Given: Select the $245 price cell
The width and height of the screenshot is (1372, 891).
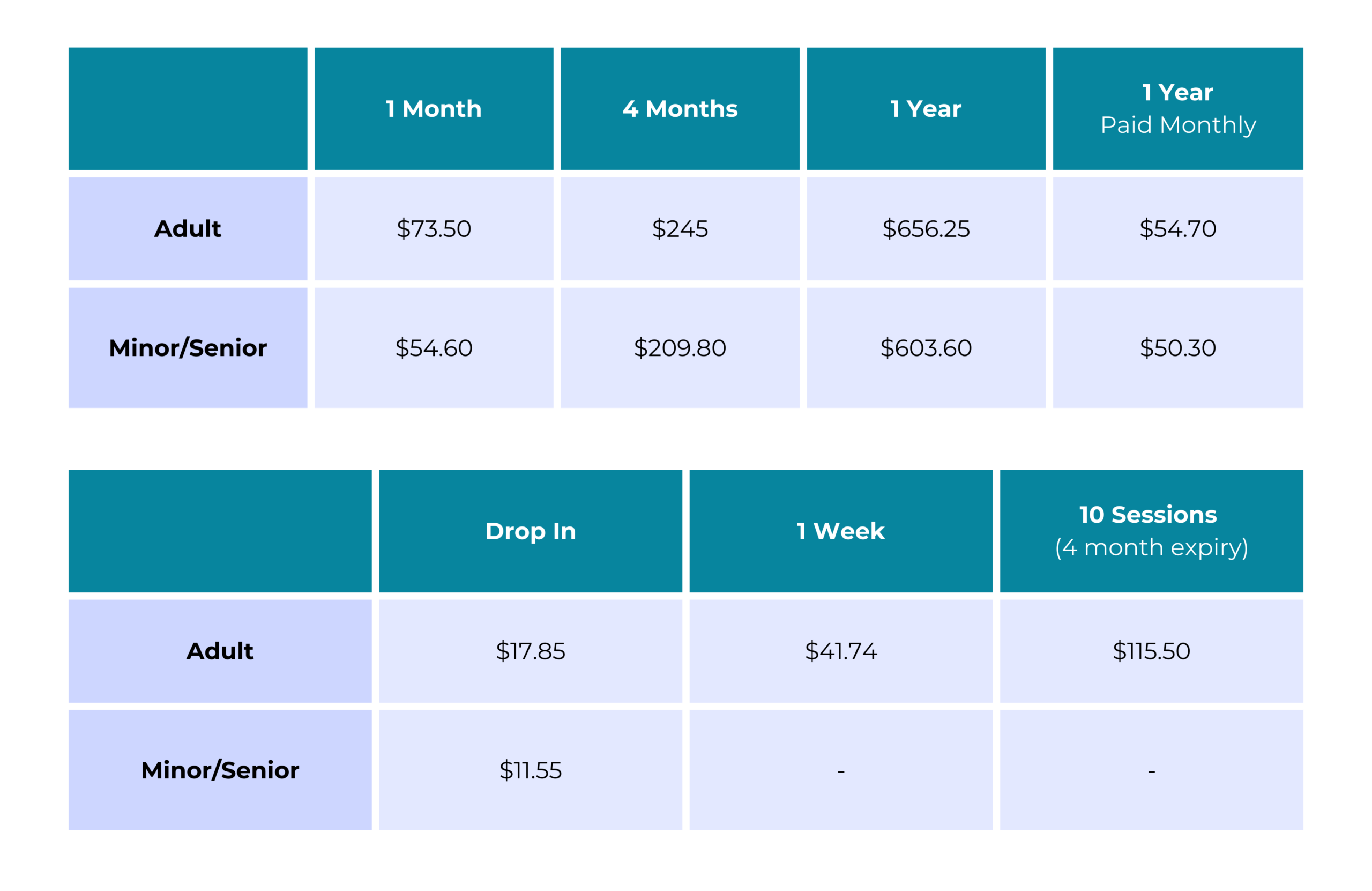Looking at the screenshot, I should [680, 229].
